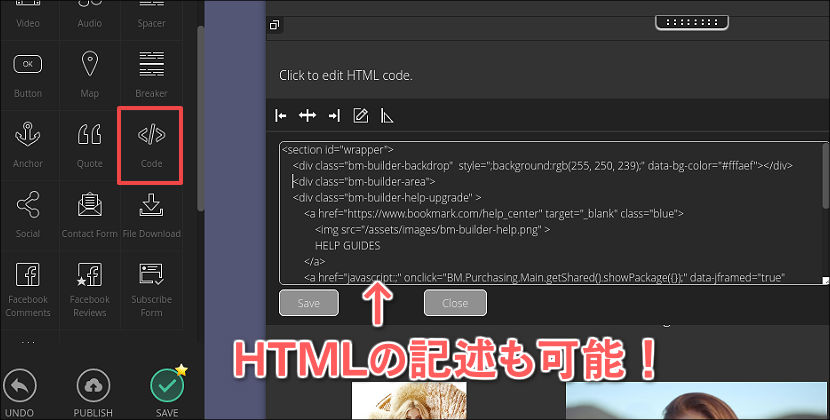Add Subscribe Form module
Image resolution: width=830 pixels, height=420 pixels.
click(x=151, y=290)
